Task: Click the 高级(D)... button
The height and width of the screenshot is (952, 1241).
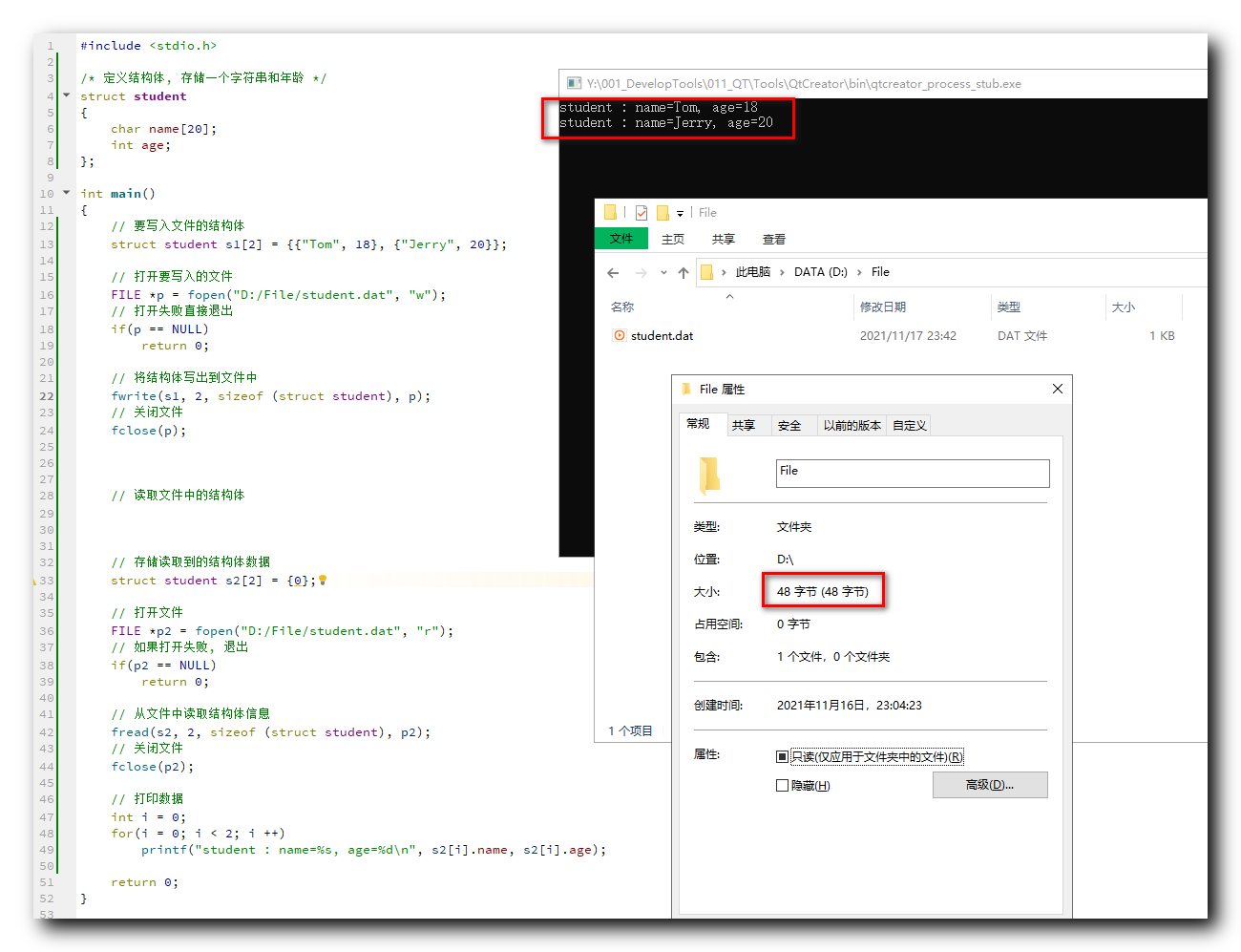Action: pos(990,785)
